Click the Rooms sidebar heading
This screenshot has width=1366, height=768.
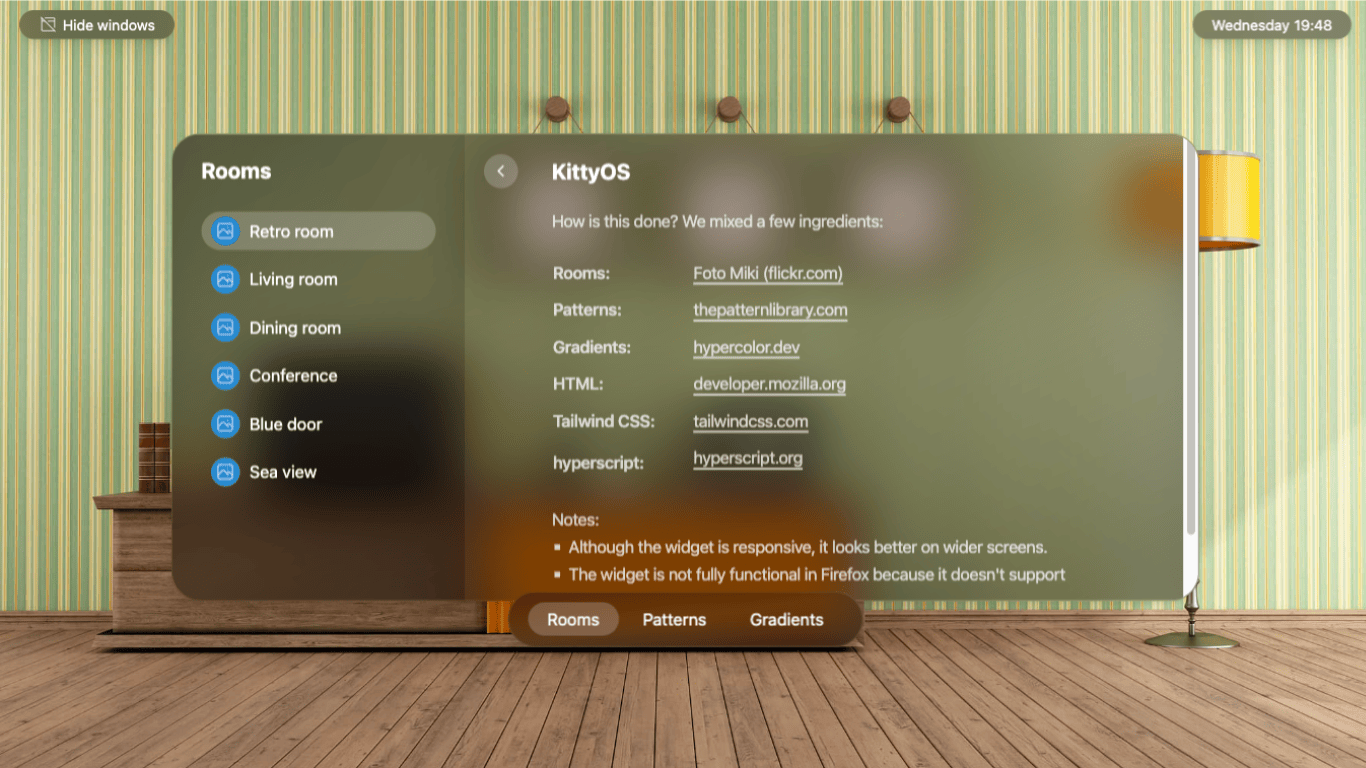236,171
